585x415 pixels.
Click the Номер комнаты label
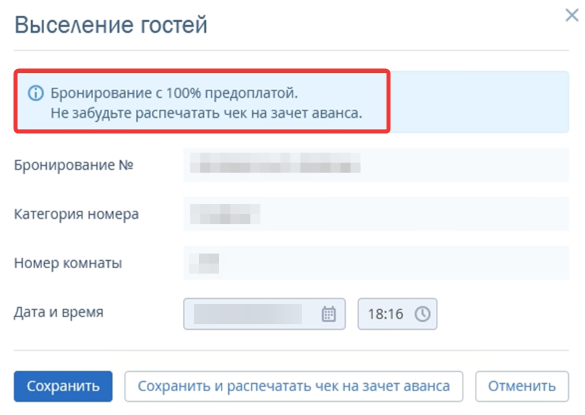click(68, 263)
